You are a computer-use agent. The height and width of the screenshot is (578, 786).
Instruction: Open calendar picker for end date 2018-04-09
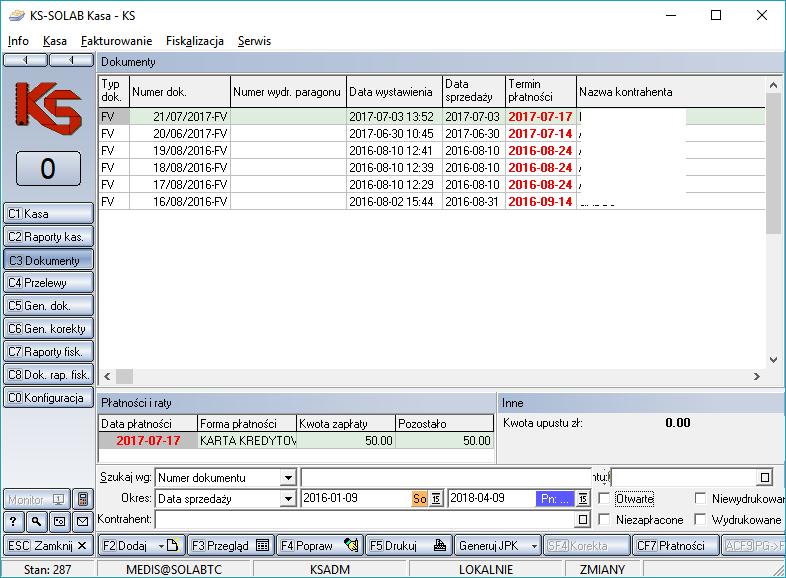click(582, 499)
